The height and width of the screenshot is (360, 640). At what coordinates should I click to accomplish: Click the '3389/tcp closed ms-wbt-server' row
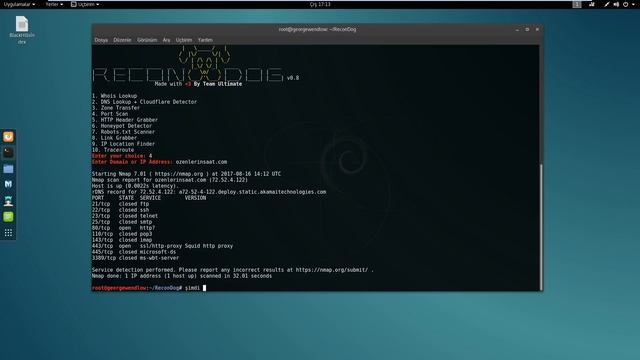pos(136,258)
